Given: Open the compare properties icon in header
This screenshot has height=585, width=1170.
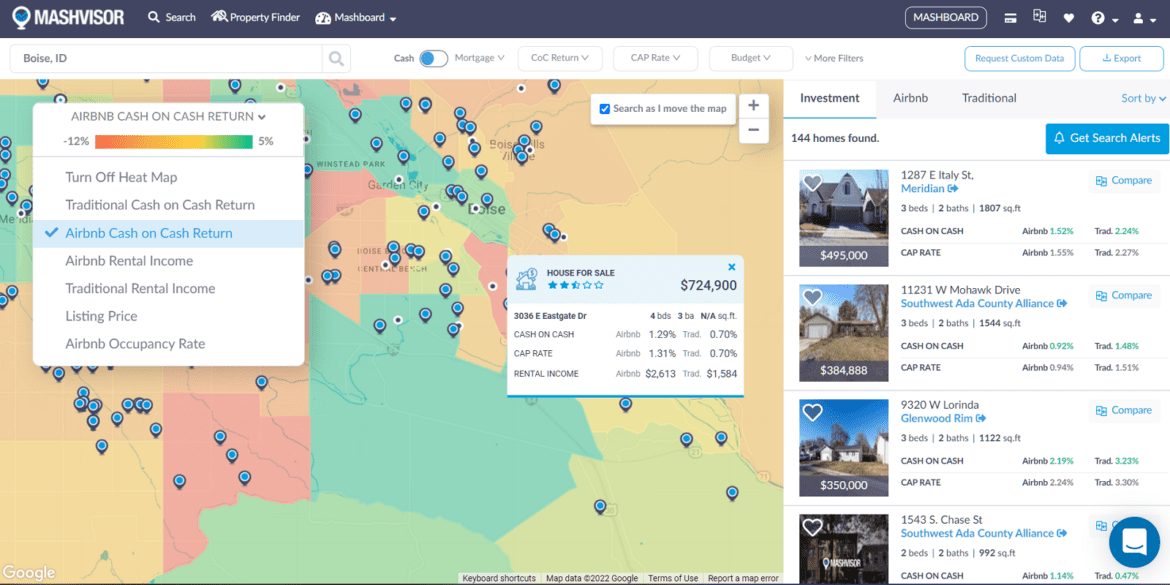Looking at the screenshot, I should click(1040, 17).
